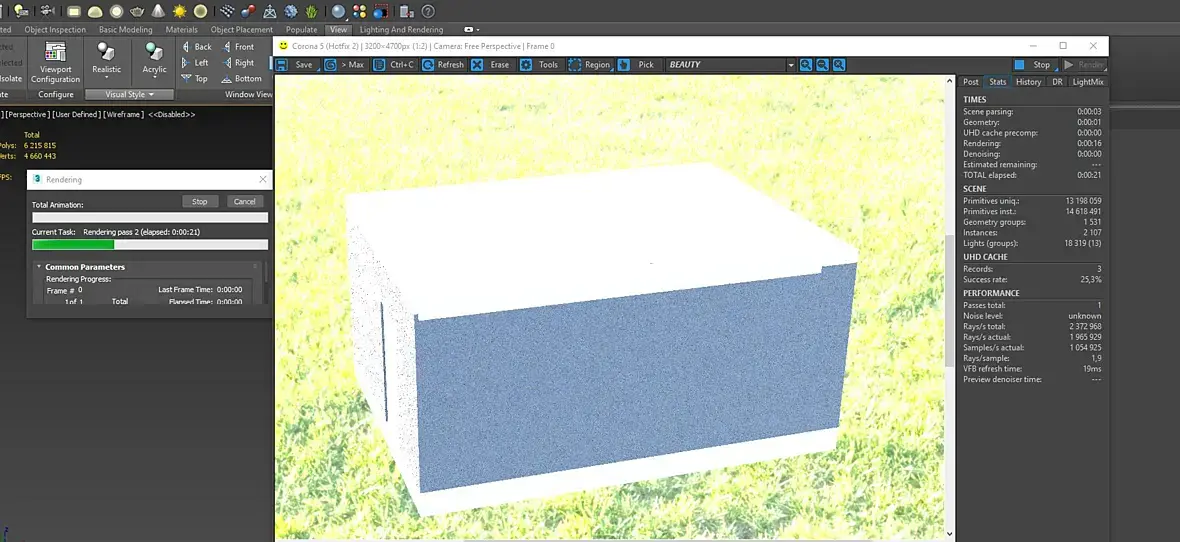This screenshot has width=1180, height=542.
Task: Click the zoom out magnifier in Corona VFB
Action: (823, 65)
